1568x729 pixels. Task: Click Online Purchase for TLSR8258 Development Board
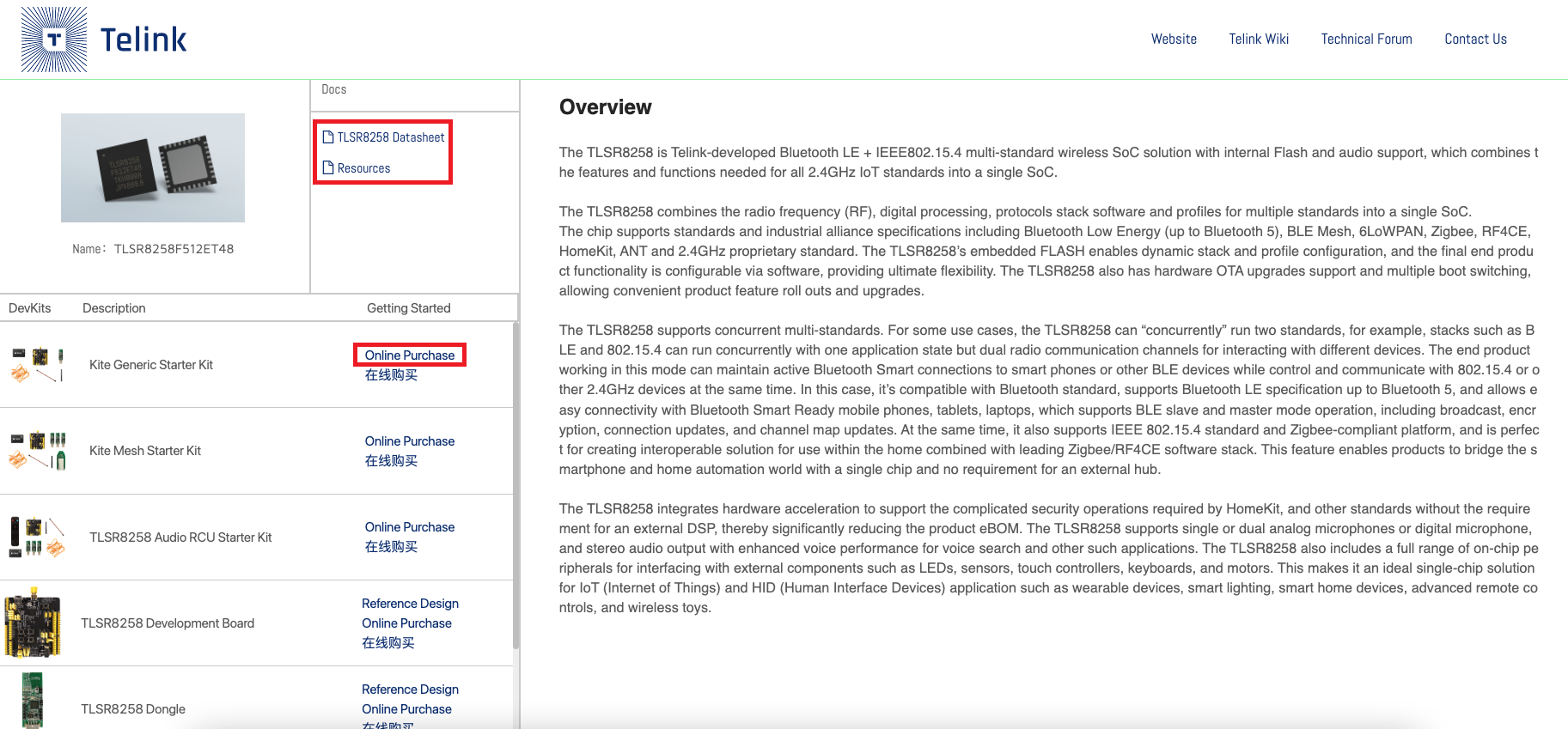coord(406,623)
